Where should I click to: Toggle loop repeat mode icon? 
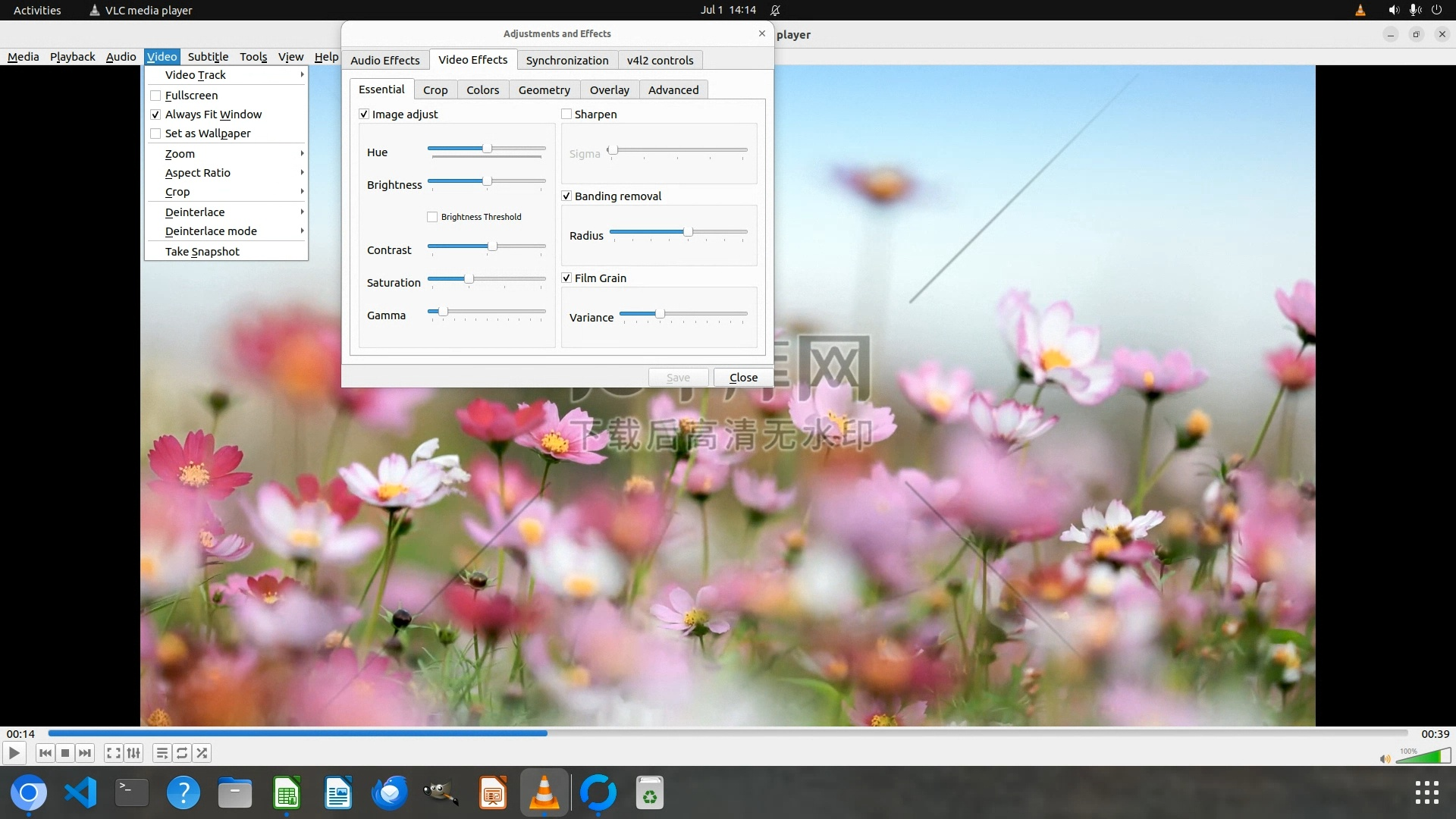[182, 753]
